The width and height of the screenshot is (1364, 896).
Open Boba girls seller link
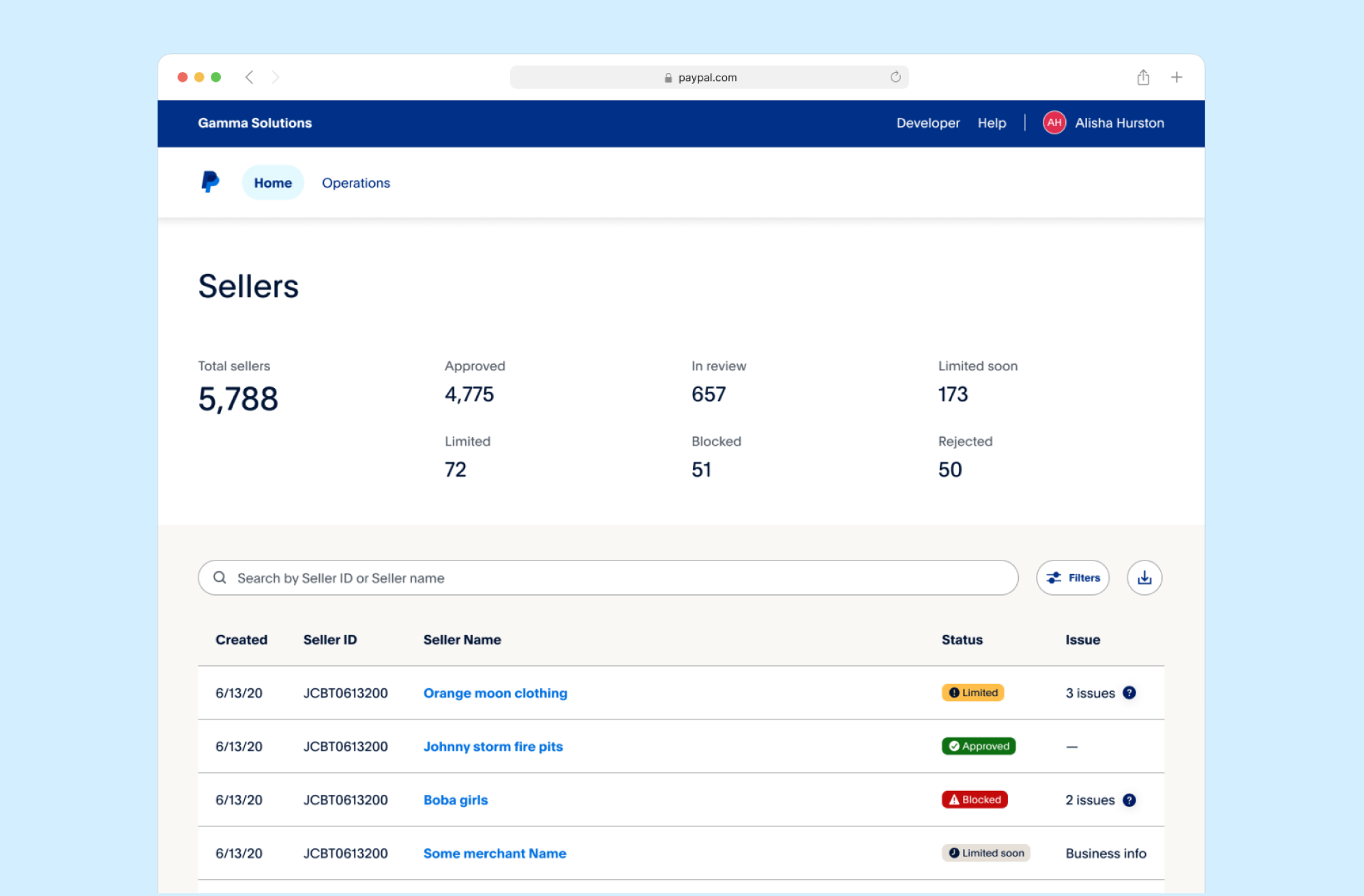(456, 800)
